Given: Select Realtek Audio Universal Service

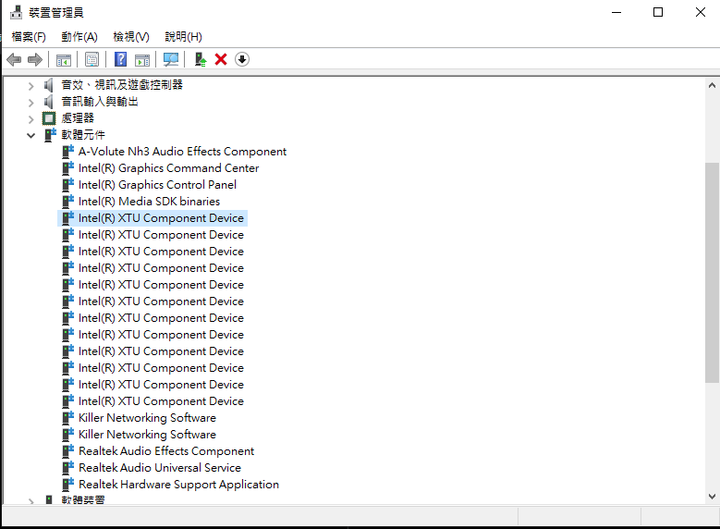Looking at the screenshot, I should click(x=160, y=467).
